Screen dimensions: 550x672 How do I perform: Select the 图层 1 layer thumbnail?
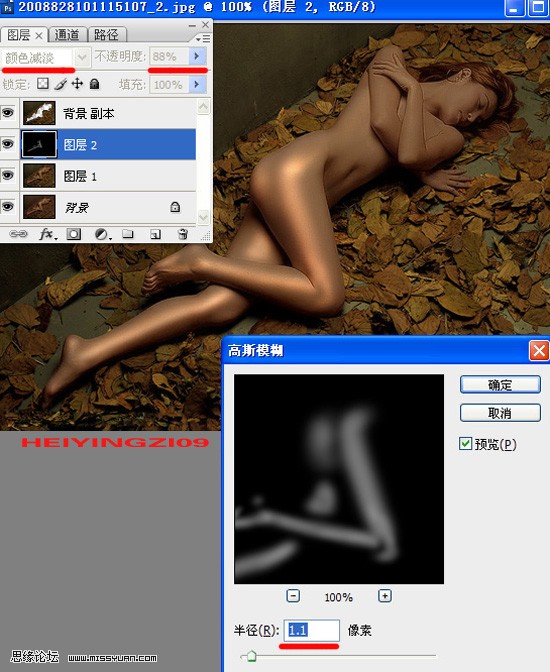click(x=39, y=176)
